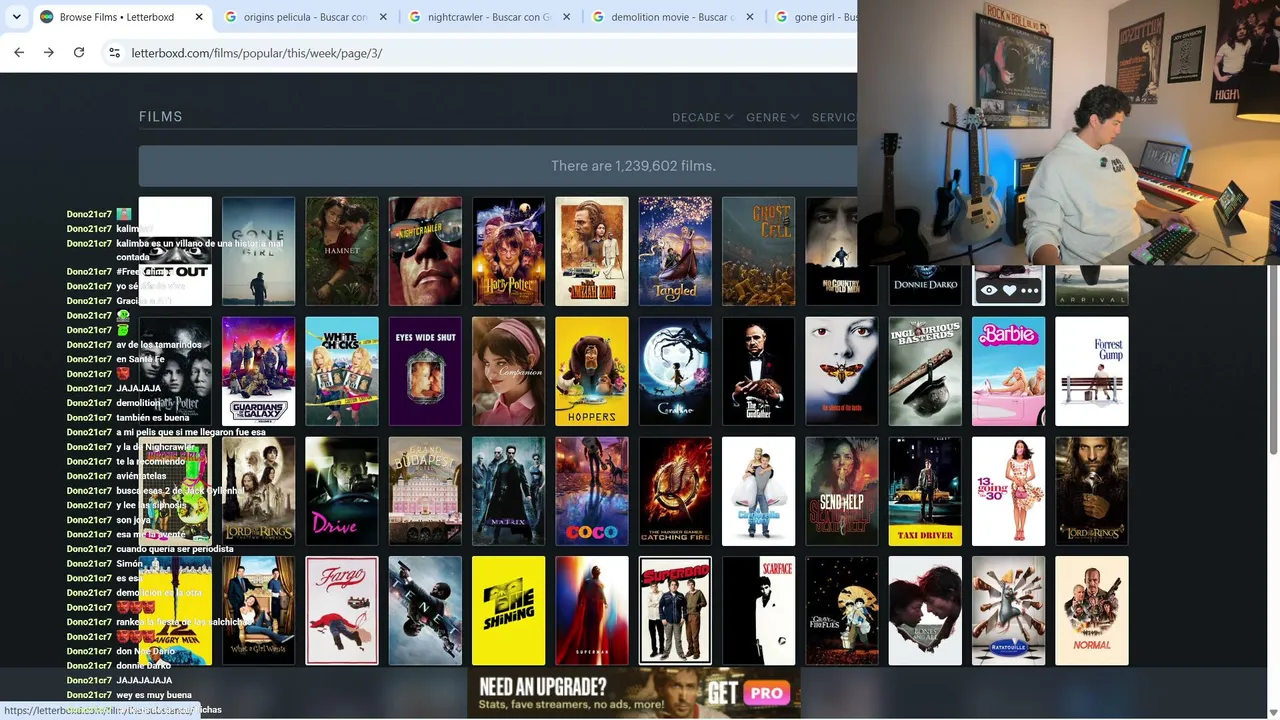
Task: Open the Tangled film poster
Action: point(675,251)
